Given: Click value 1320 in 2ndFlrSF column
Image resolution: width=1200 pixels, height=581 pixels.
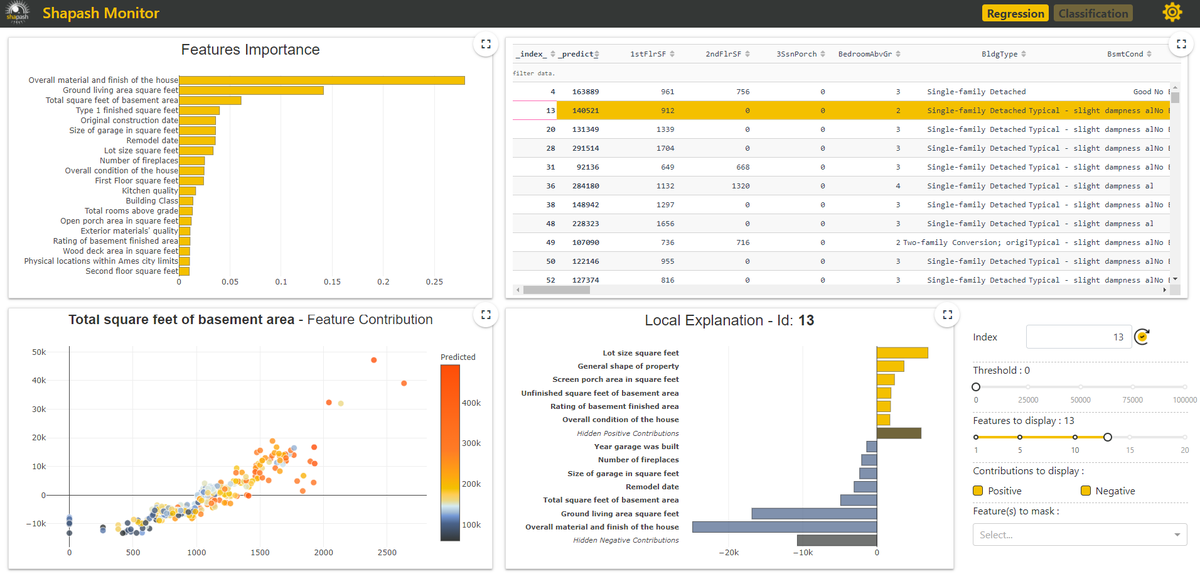Looking at the screenshot, I should click(x=740, y=186).
